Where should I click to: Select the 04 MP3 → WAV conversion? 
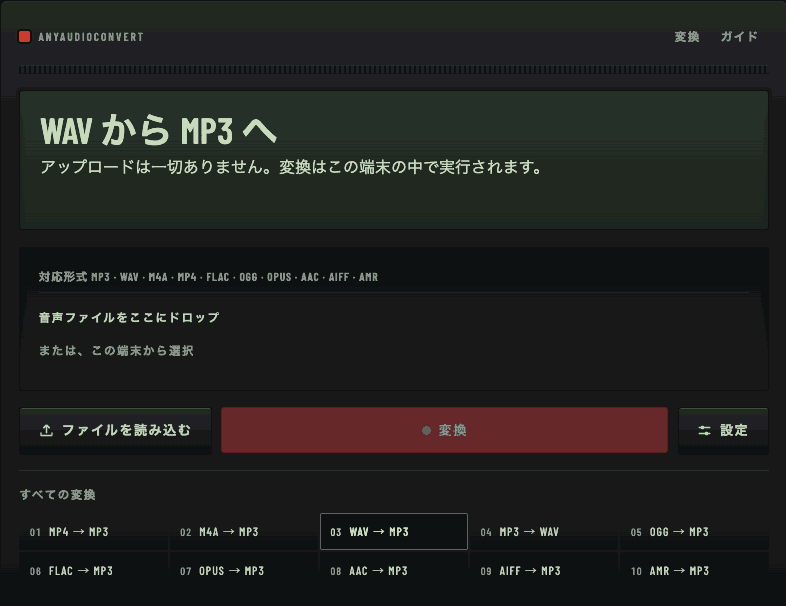[544, 532]
